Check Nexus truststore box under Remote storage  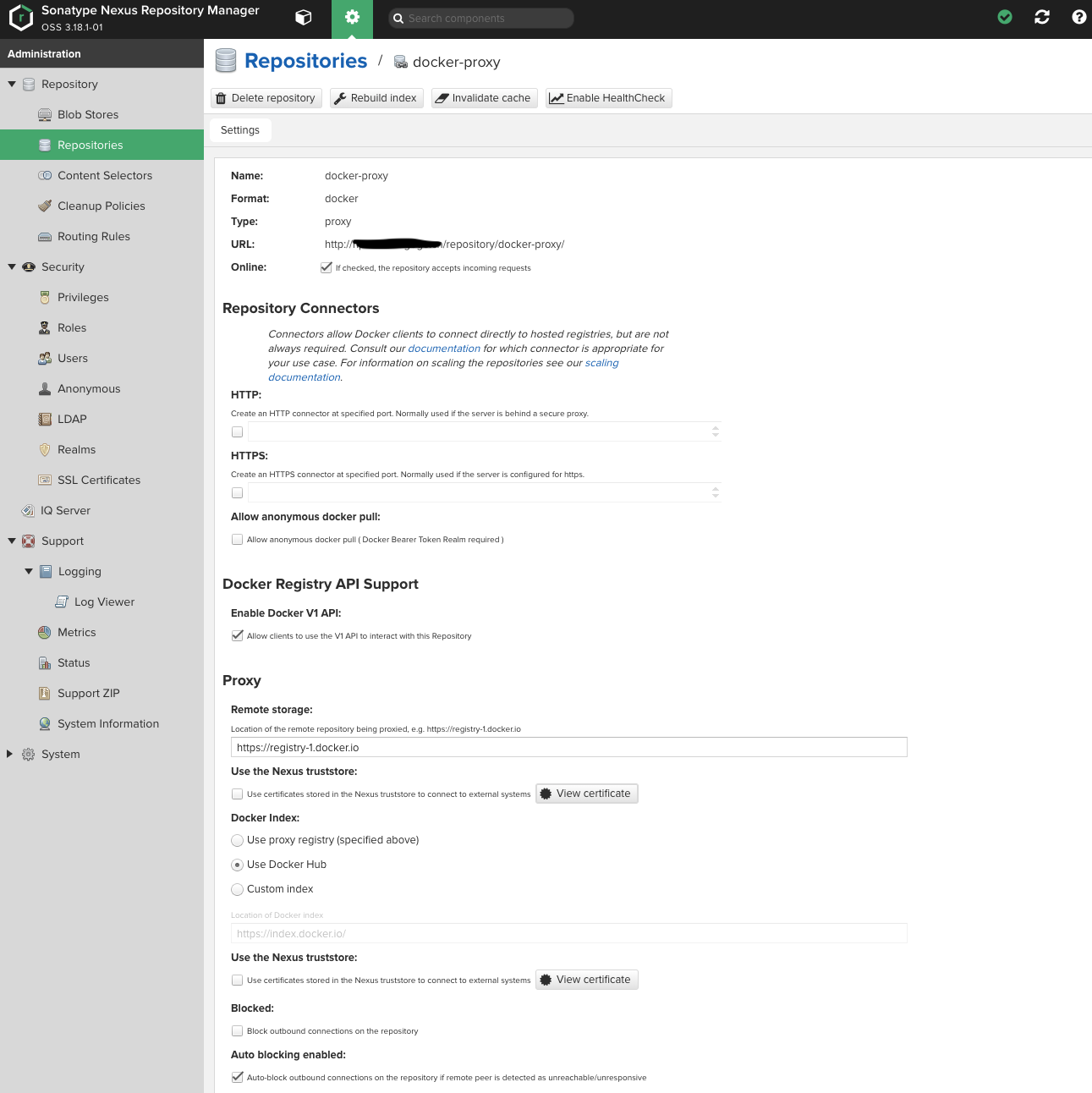coord(238,794)
